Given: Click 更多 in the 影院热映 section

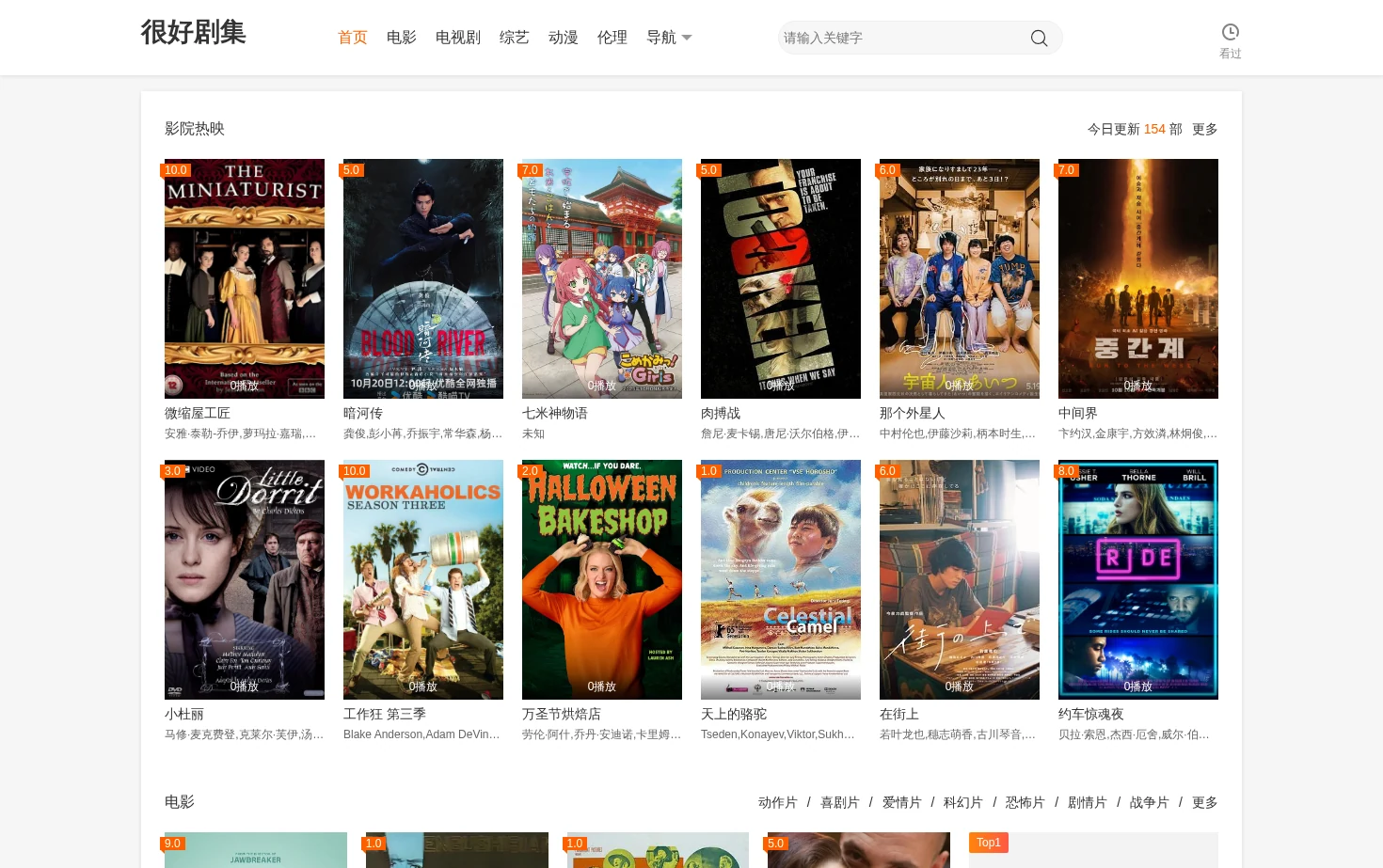Looking at the screenshot, I should [1205, 129].
